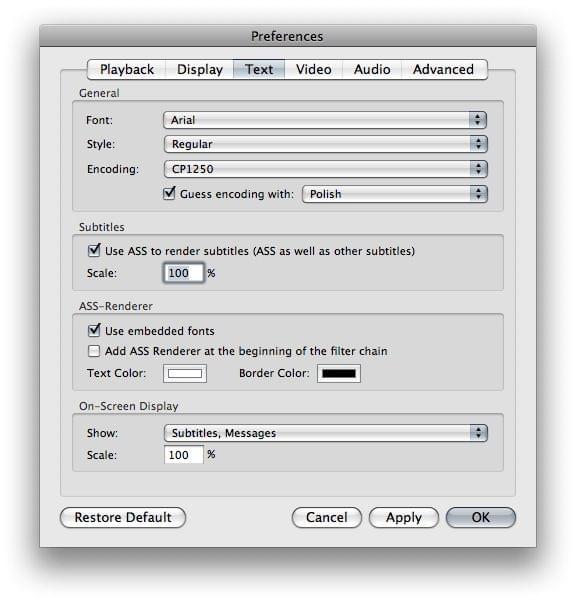The width and height of the screenshot is (576, 602).
Task: Enable Add ASS Renderer at filter chain beginning
Action: pos(94,351)
